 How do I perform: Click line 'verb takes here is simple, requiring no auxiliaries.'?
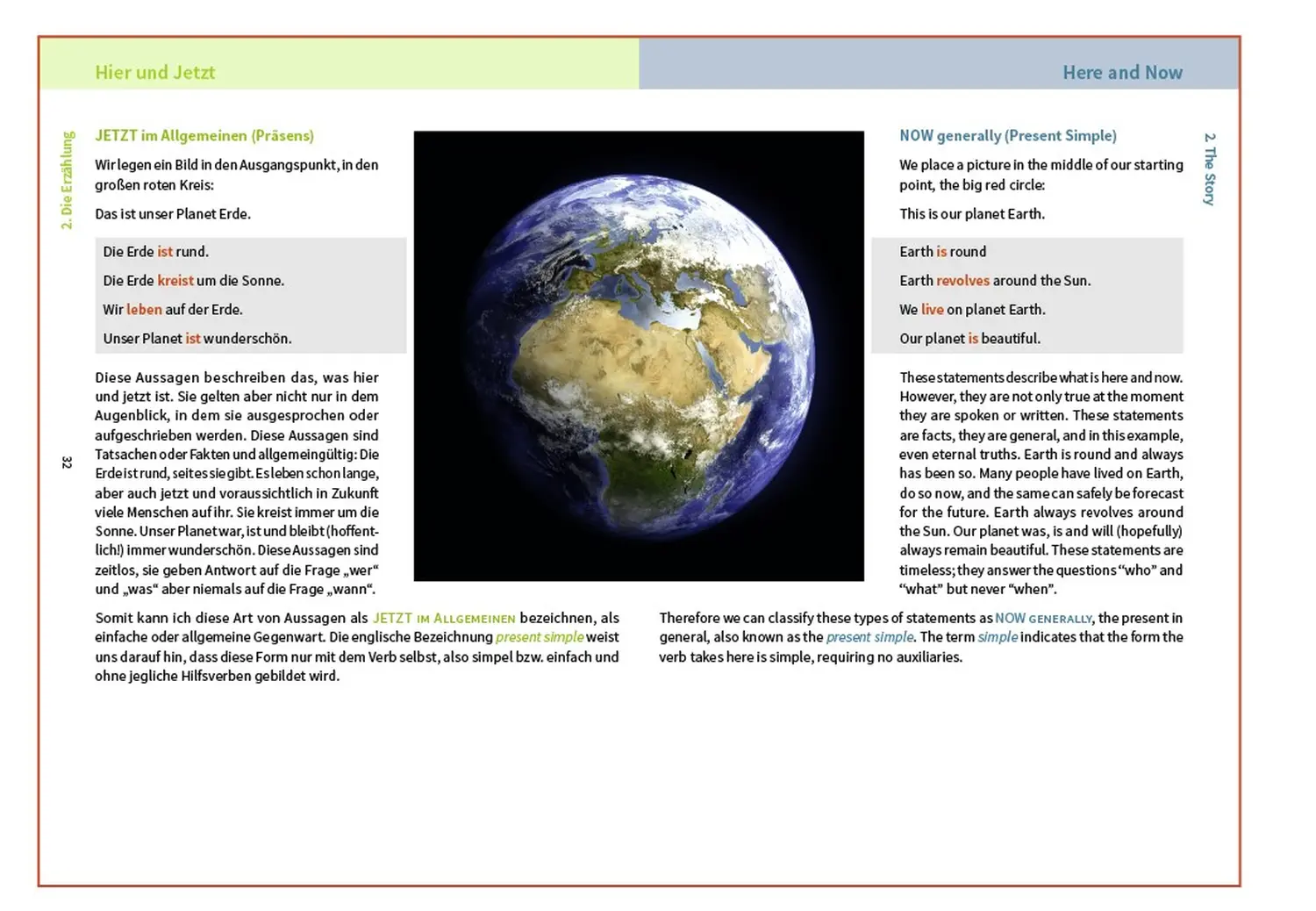pos(811,656)
